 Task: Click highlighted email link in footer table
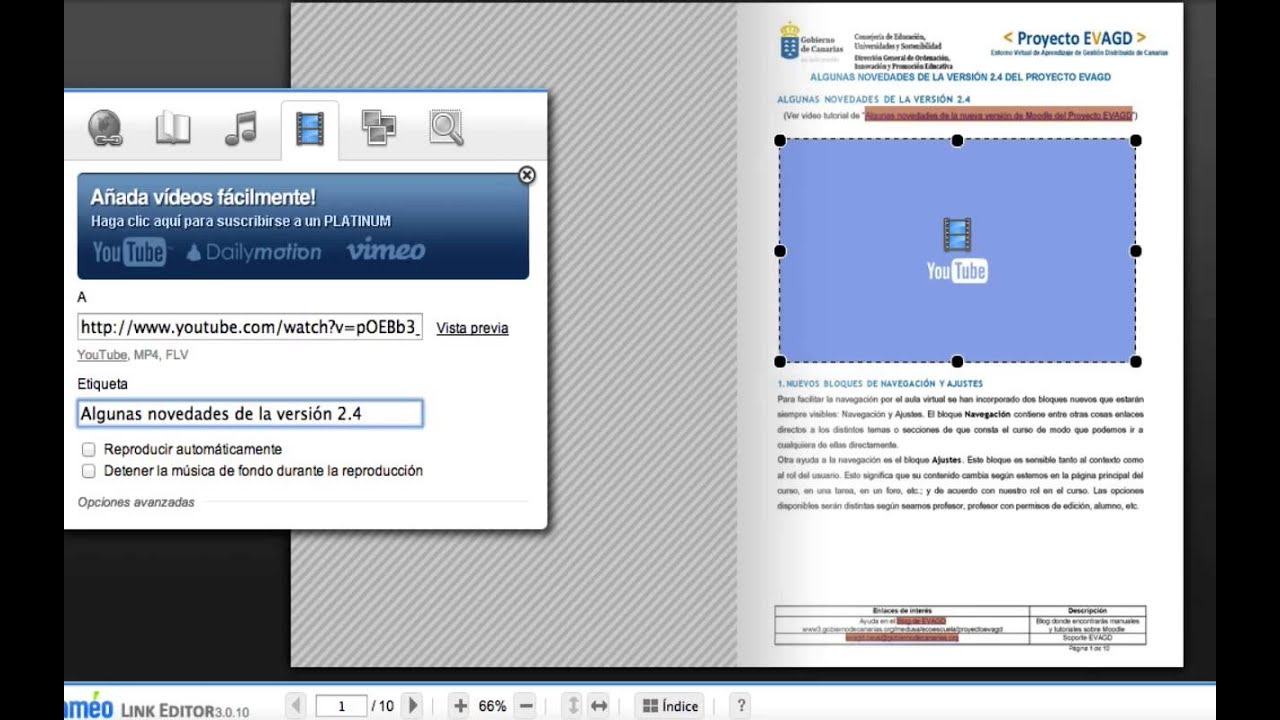pos(902,637)
